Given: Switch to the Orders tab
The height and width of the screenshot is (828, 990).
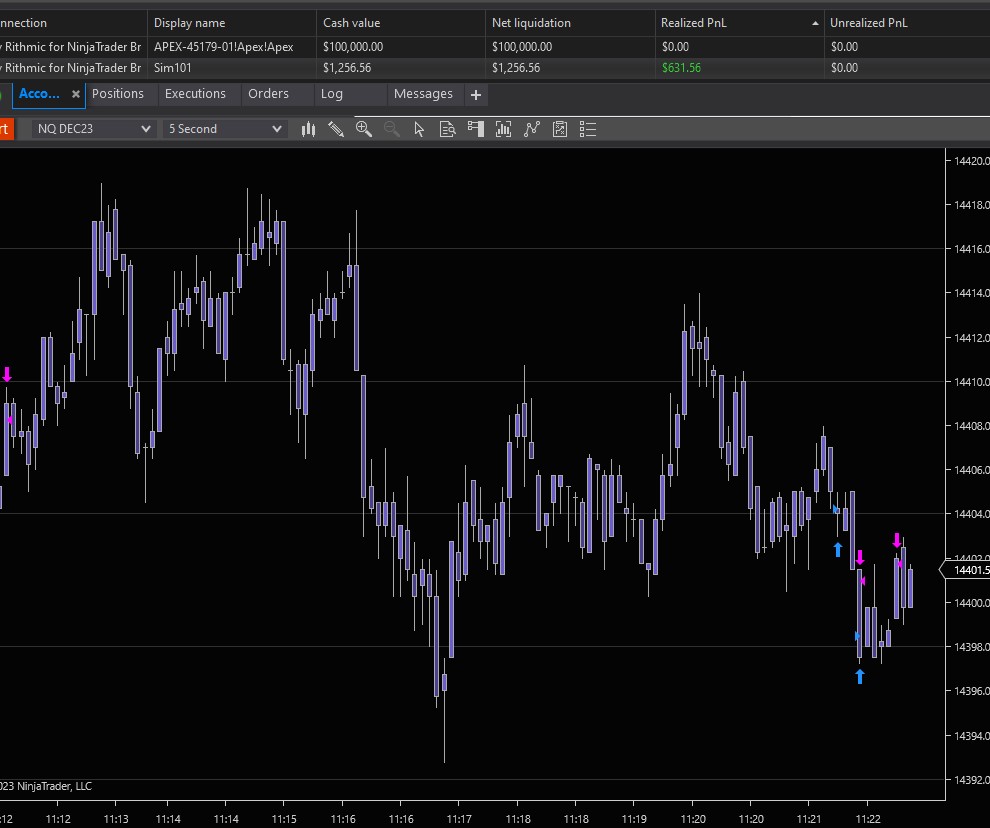Looking at the screenshot, I should coord(268,94).
